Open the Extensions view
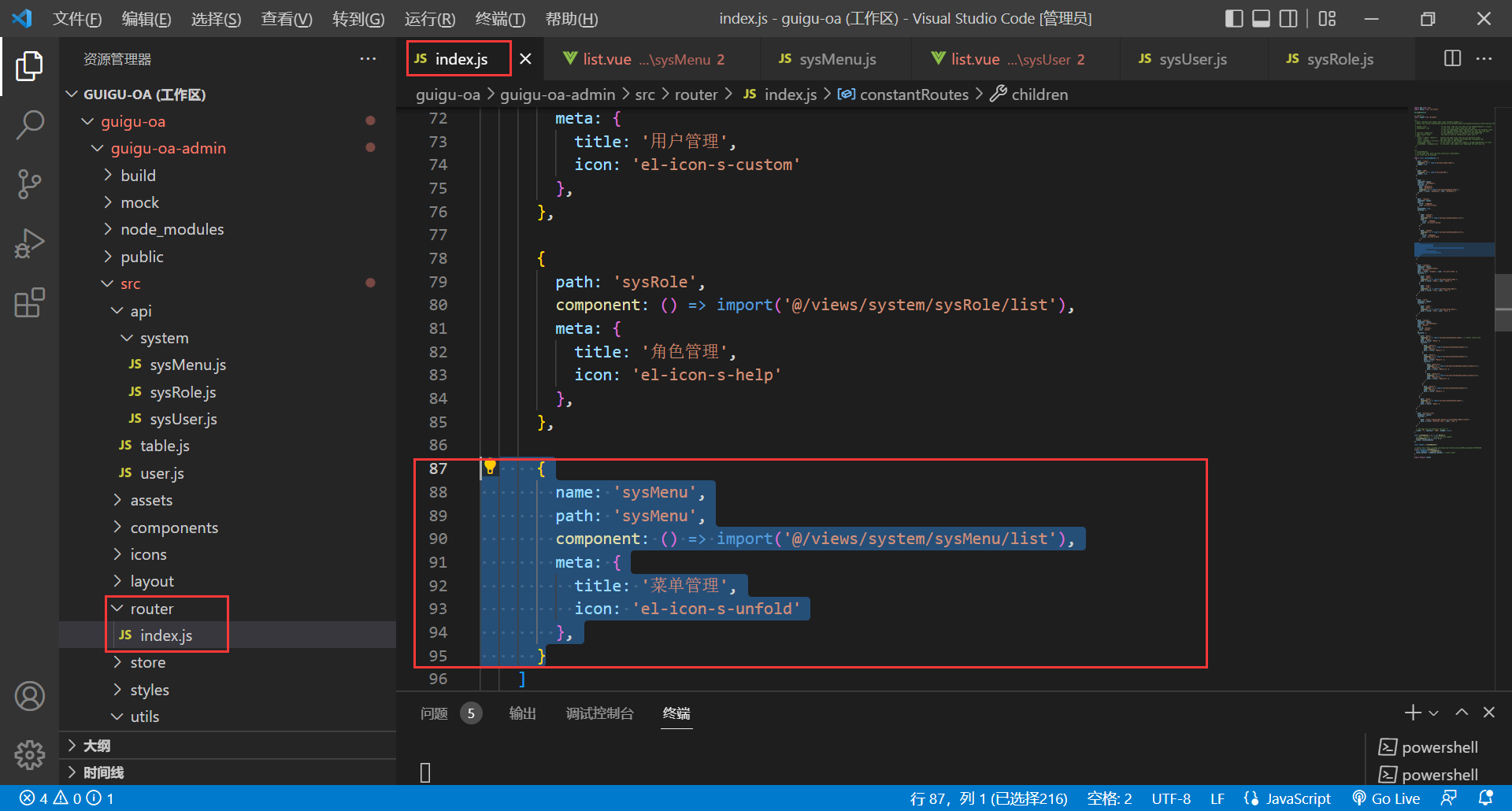 (29, 302)
